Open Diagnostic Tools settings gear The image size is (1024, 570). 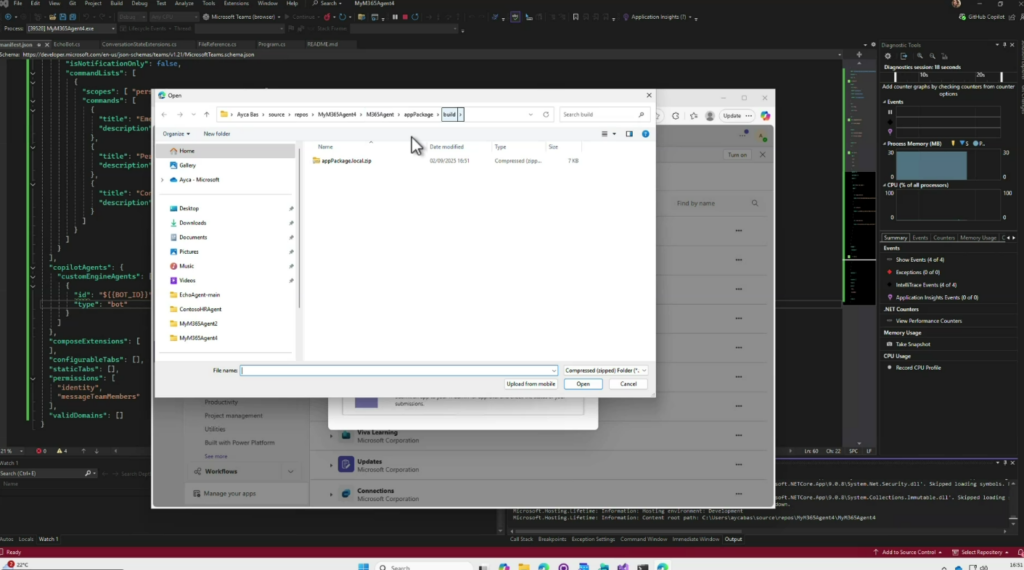tap(888, 56)
